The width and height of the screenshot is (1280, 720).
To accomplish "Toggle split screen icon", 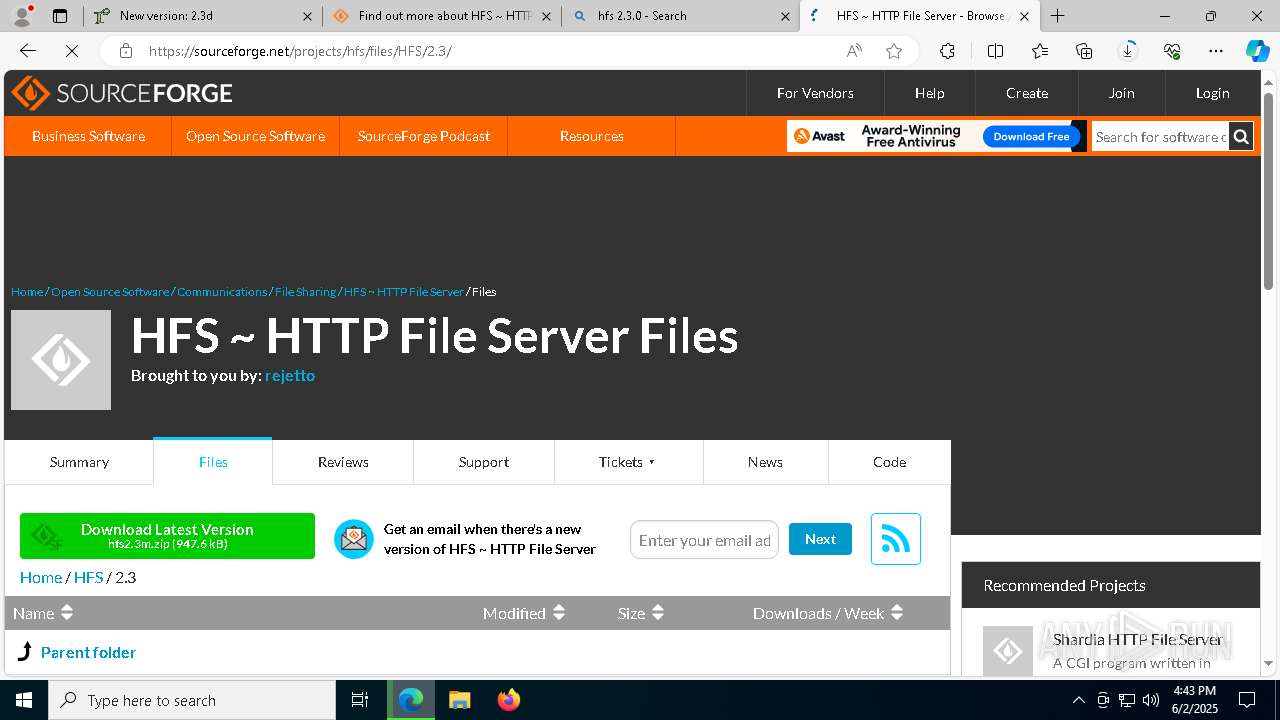I will 995,51.
